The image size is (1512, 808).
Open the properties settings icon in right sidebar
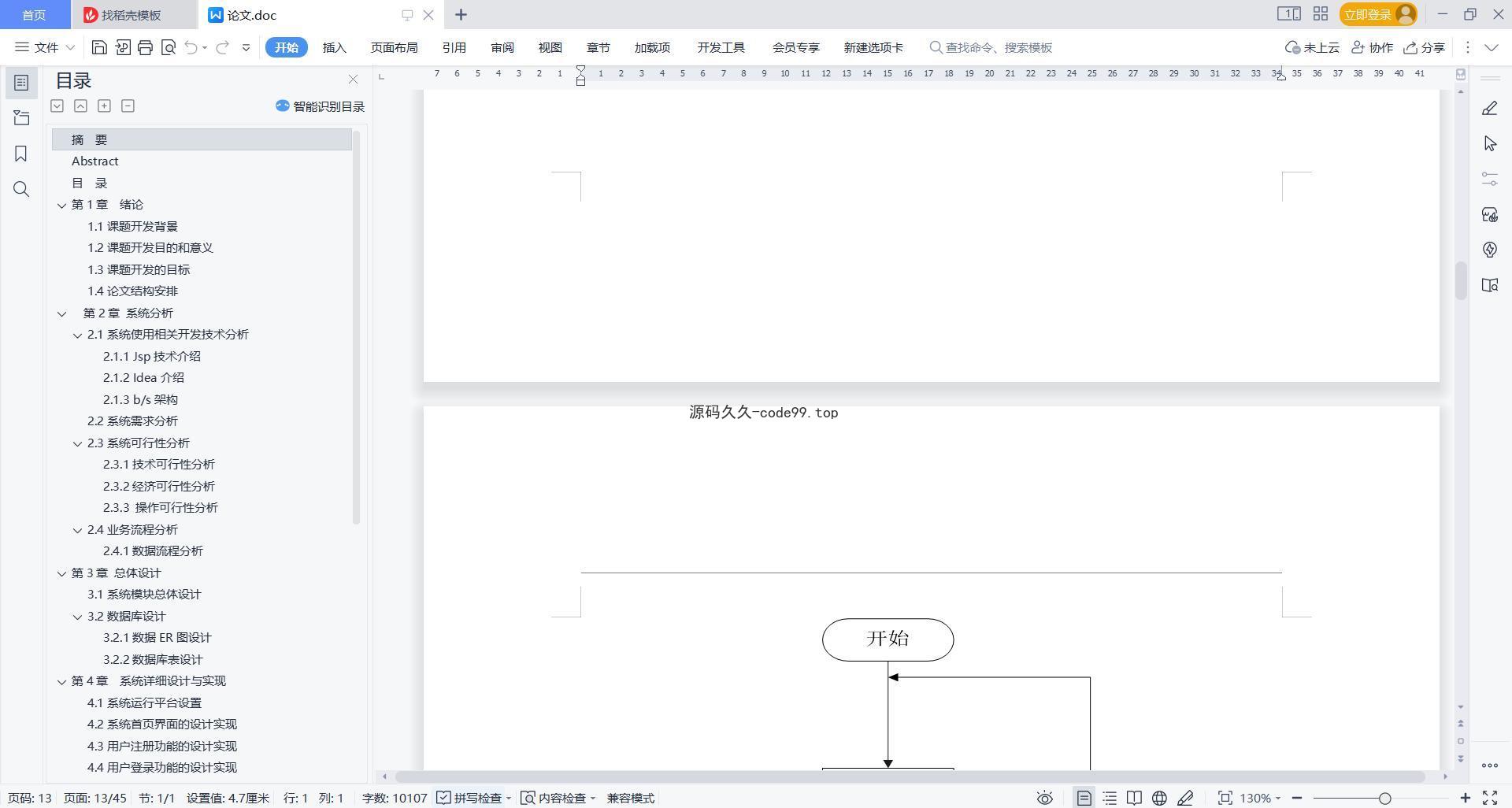click(1490, 179)
